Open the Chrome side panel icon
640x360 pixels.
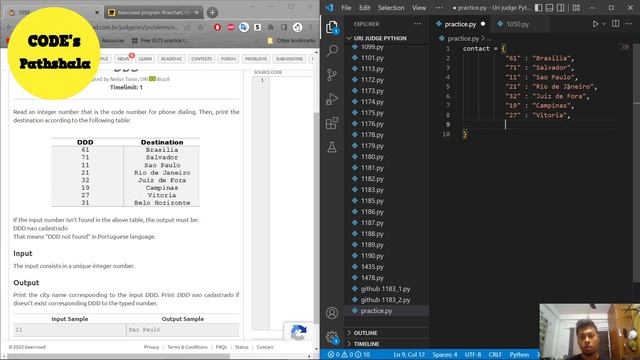coord(284,27)
